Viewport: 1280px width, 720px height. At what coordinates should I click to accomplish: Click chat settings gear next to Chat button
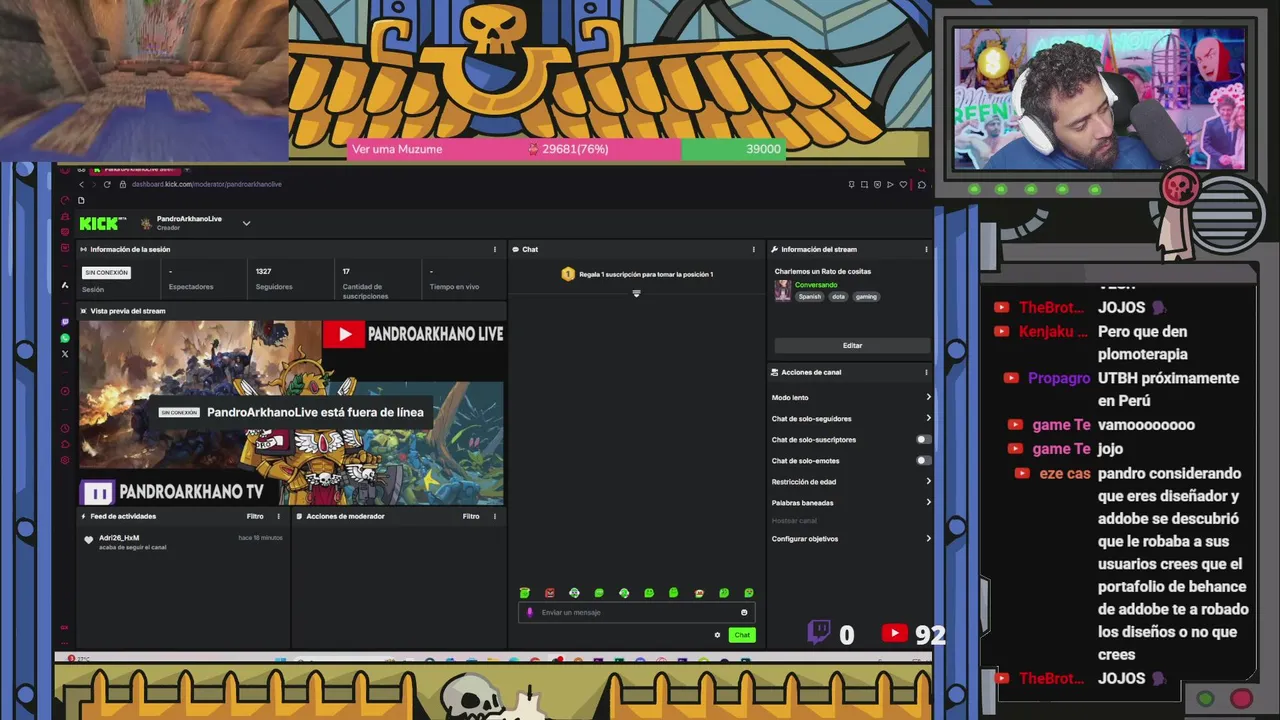coord(717,635)
